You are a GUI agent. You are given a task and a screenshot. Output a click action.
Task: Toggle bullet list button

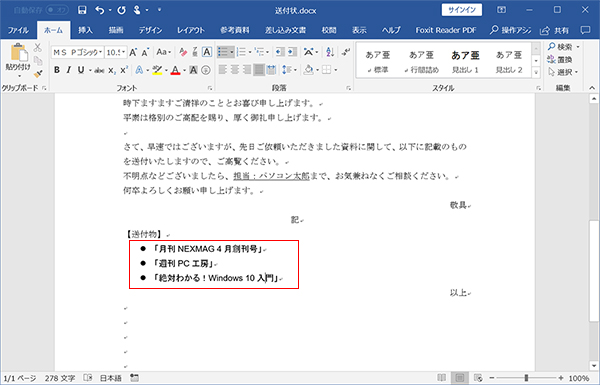pos(223,52)
